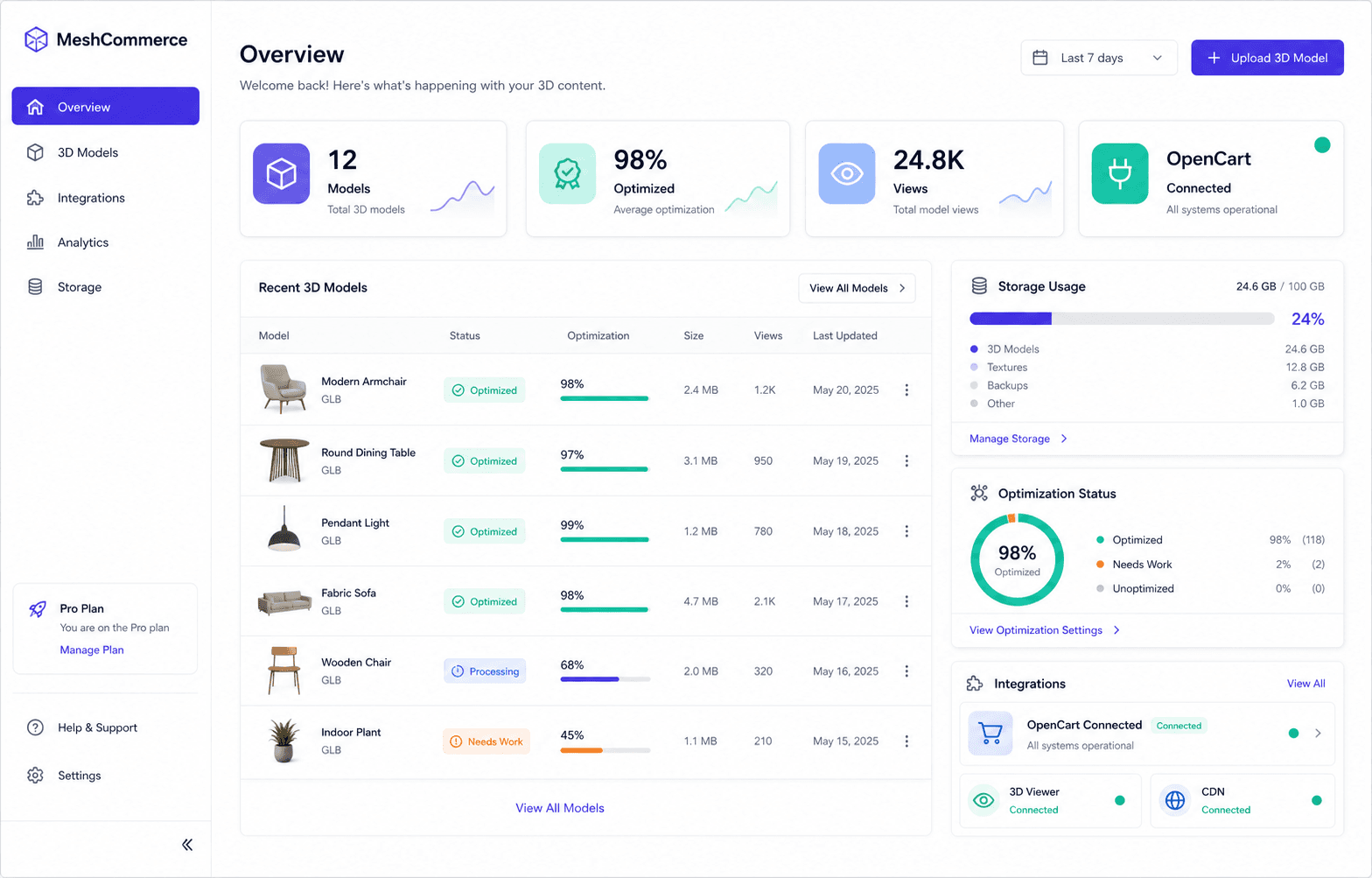Click Modern Armchair's Optimized status badge
The image size is (1372, 878).
coord(485,390)
